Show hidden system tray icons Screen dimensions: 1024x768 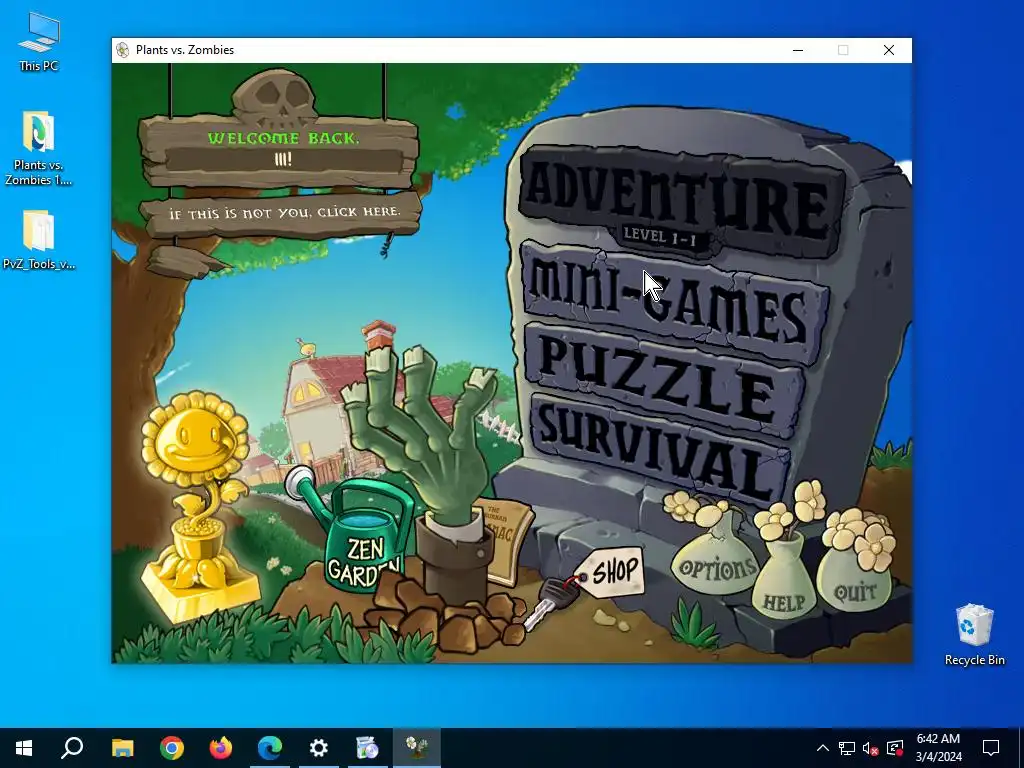click(x=823, y=748)
